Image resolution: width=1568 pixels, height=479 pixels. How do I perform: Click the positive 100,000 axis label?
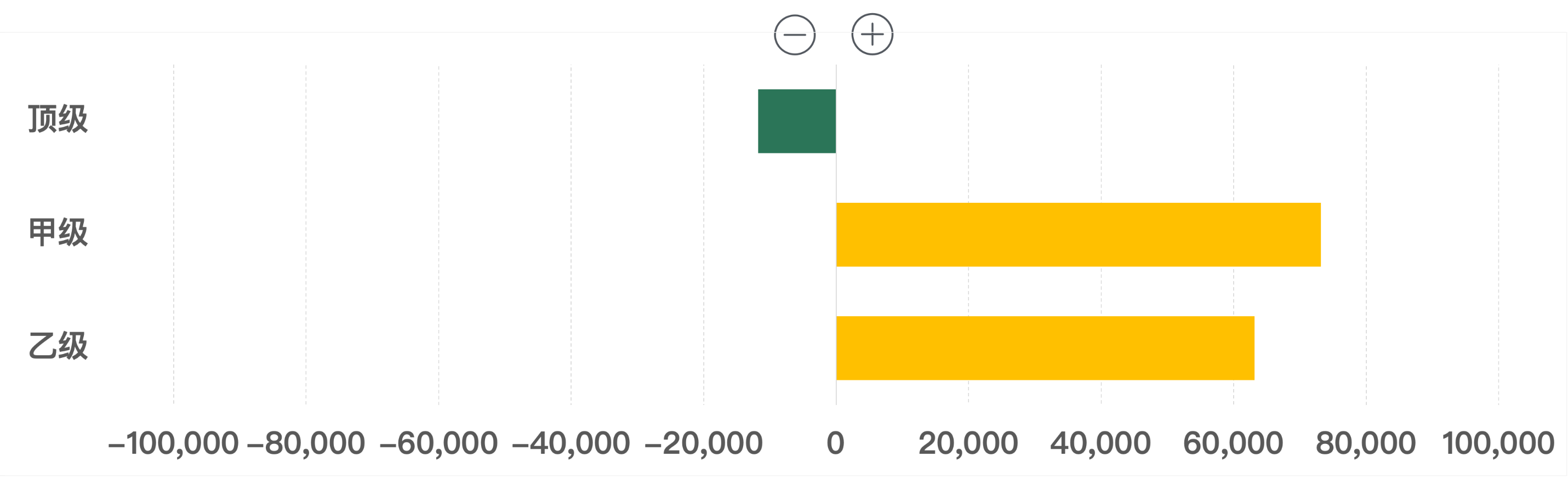tap(1498, 443)
